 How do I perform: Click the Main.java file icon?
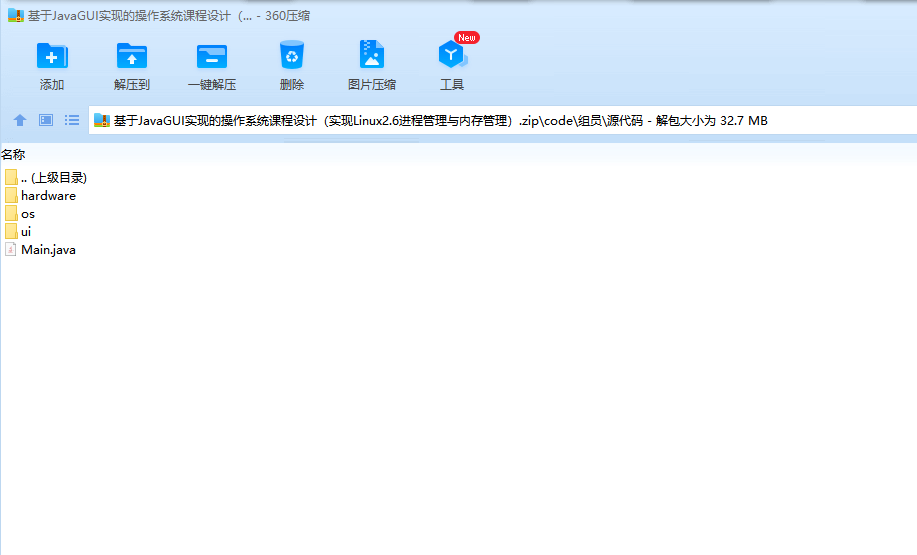coord(11,250)
